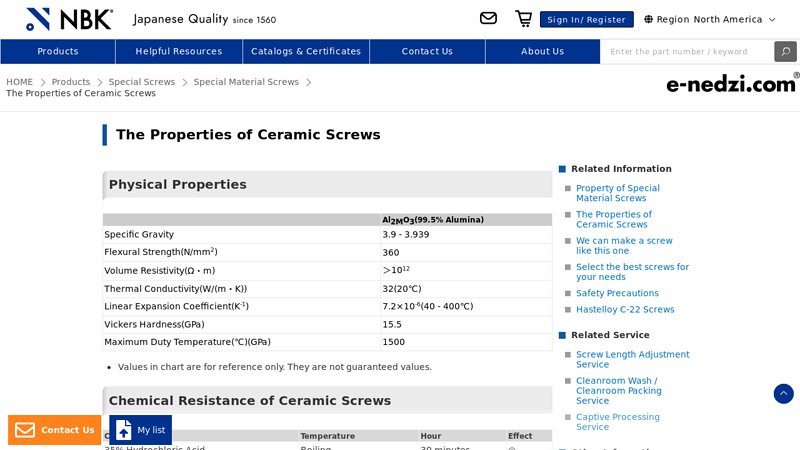Open Catalogs & Certificates menu
Screen dimensions: 800x450
[x=306, y=52]
